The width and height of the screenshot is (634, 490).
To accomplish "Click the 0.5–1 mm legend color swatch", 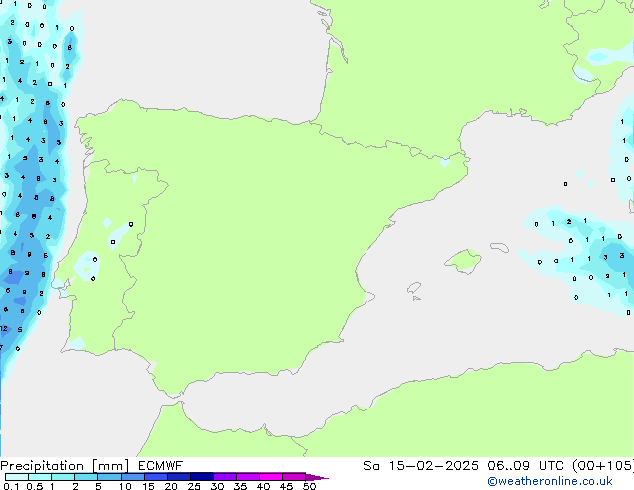I will coord(40,477).
